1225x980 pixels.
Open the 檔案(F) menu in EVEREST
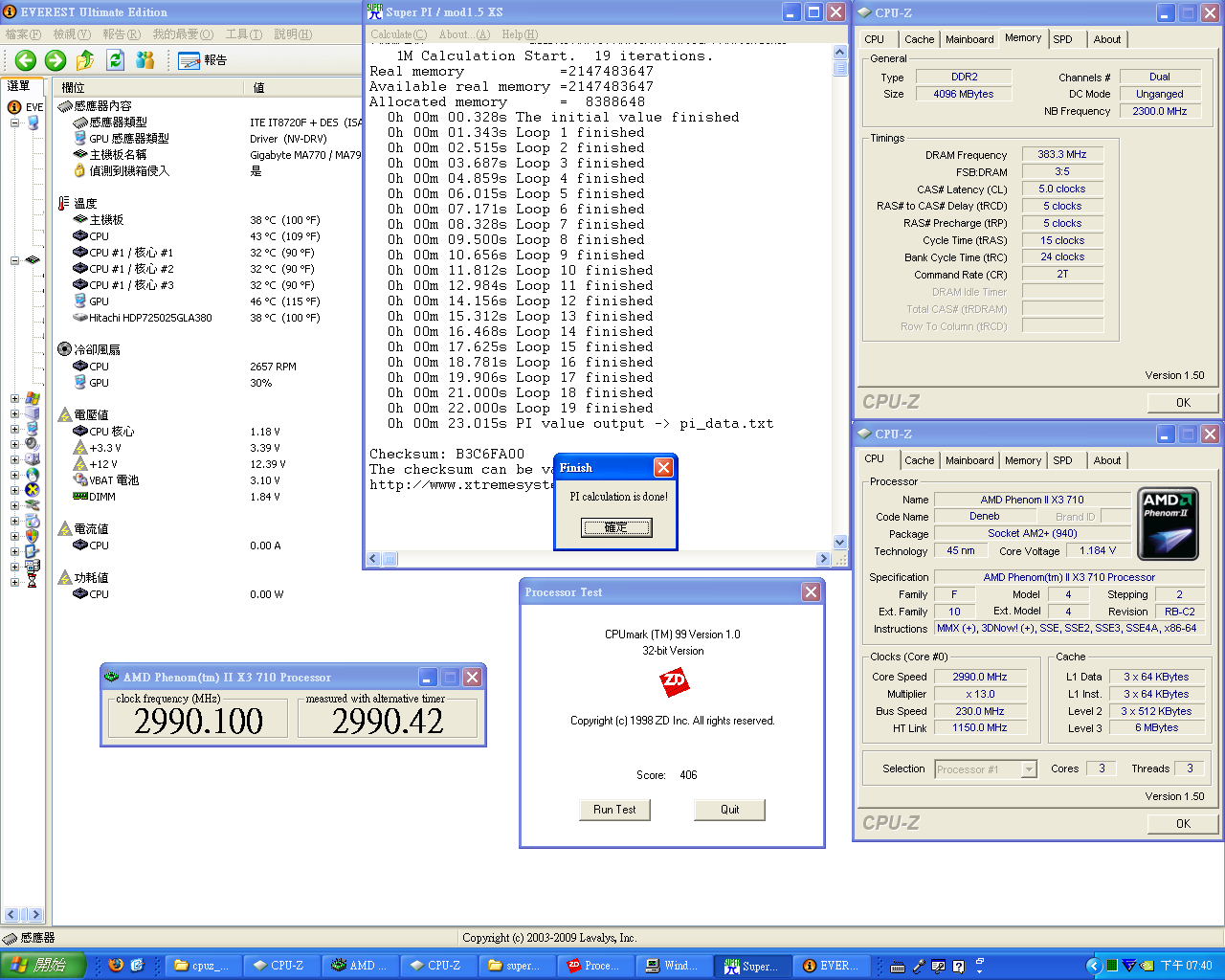coord(23,34)
